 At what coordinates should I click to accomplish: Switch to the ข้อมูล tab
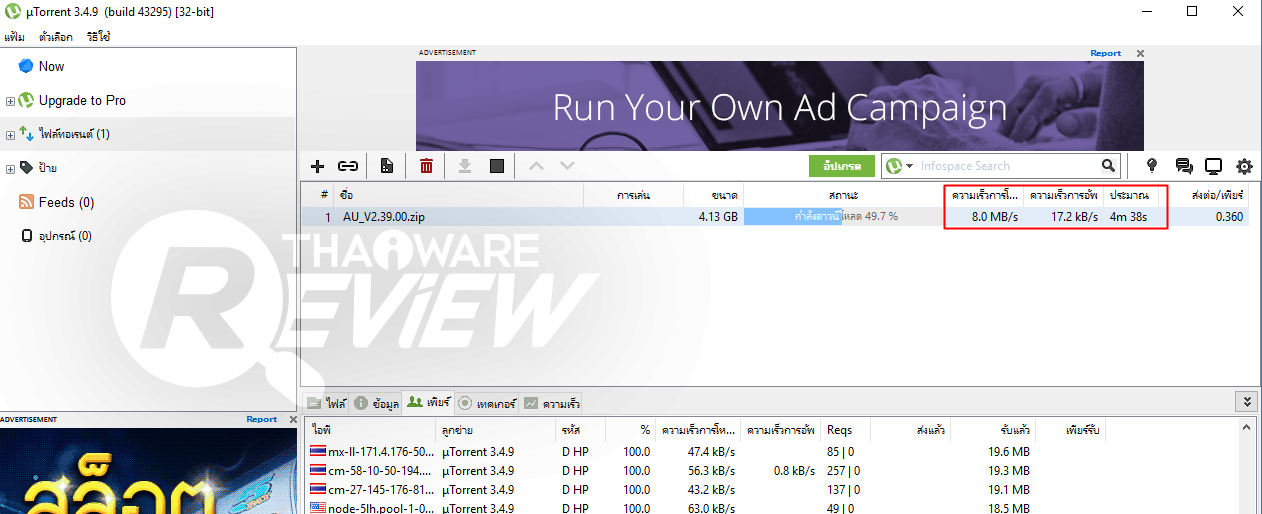tap(376, 404)
